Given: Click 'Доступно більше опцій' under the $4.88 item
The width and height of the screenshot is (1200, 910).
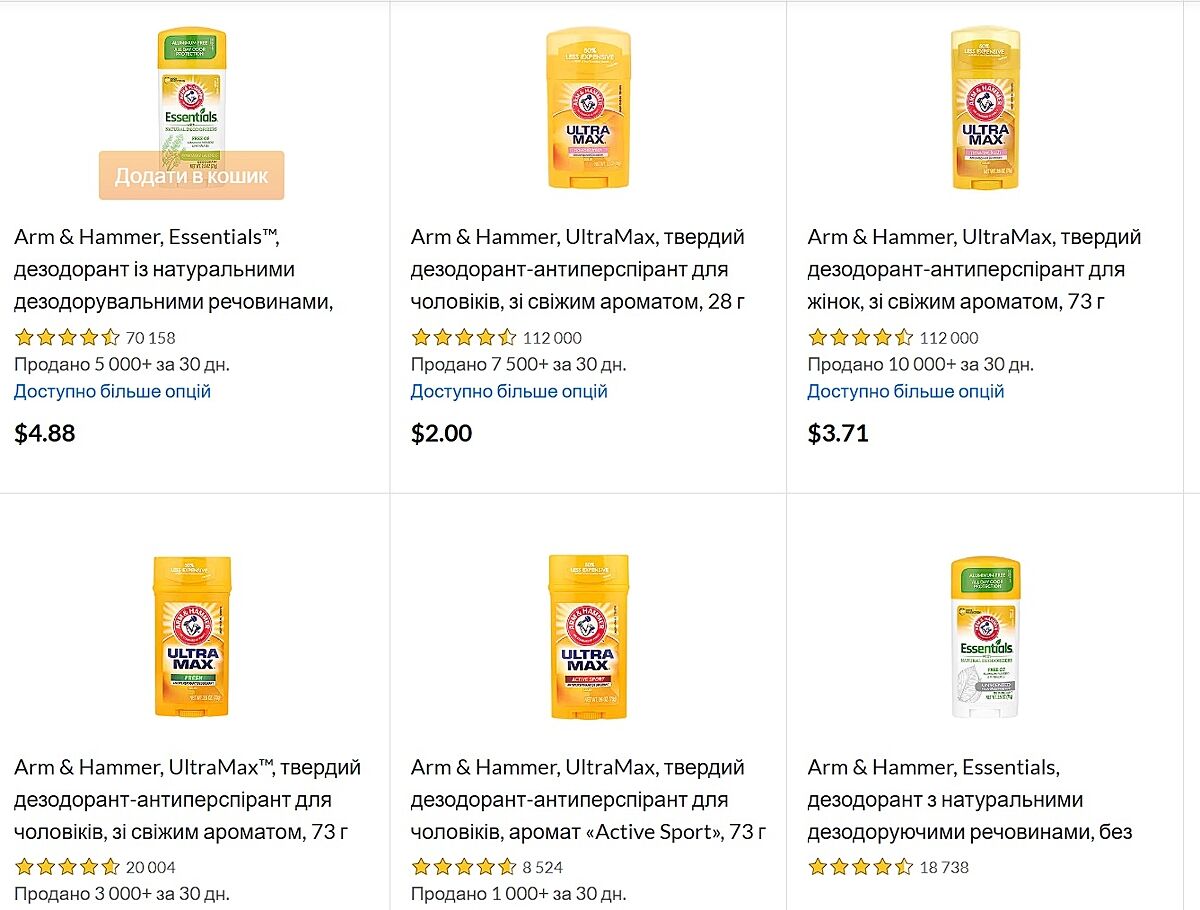Looking at the screenshot, I should 113,391.
